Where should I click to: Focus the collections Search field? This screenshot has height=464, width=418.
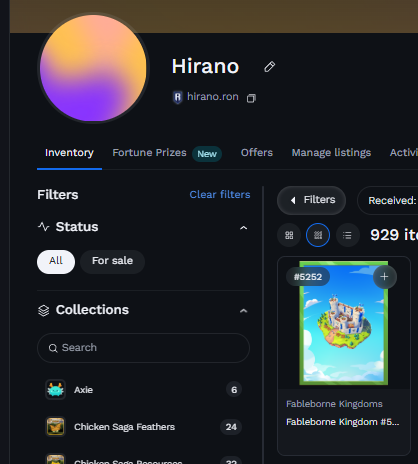point(143,348)
